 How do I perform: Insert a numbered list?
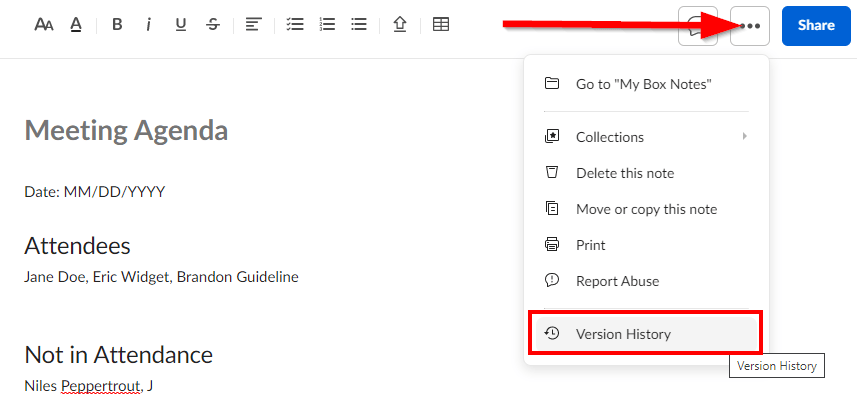[327, 25]
